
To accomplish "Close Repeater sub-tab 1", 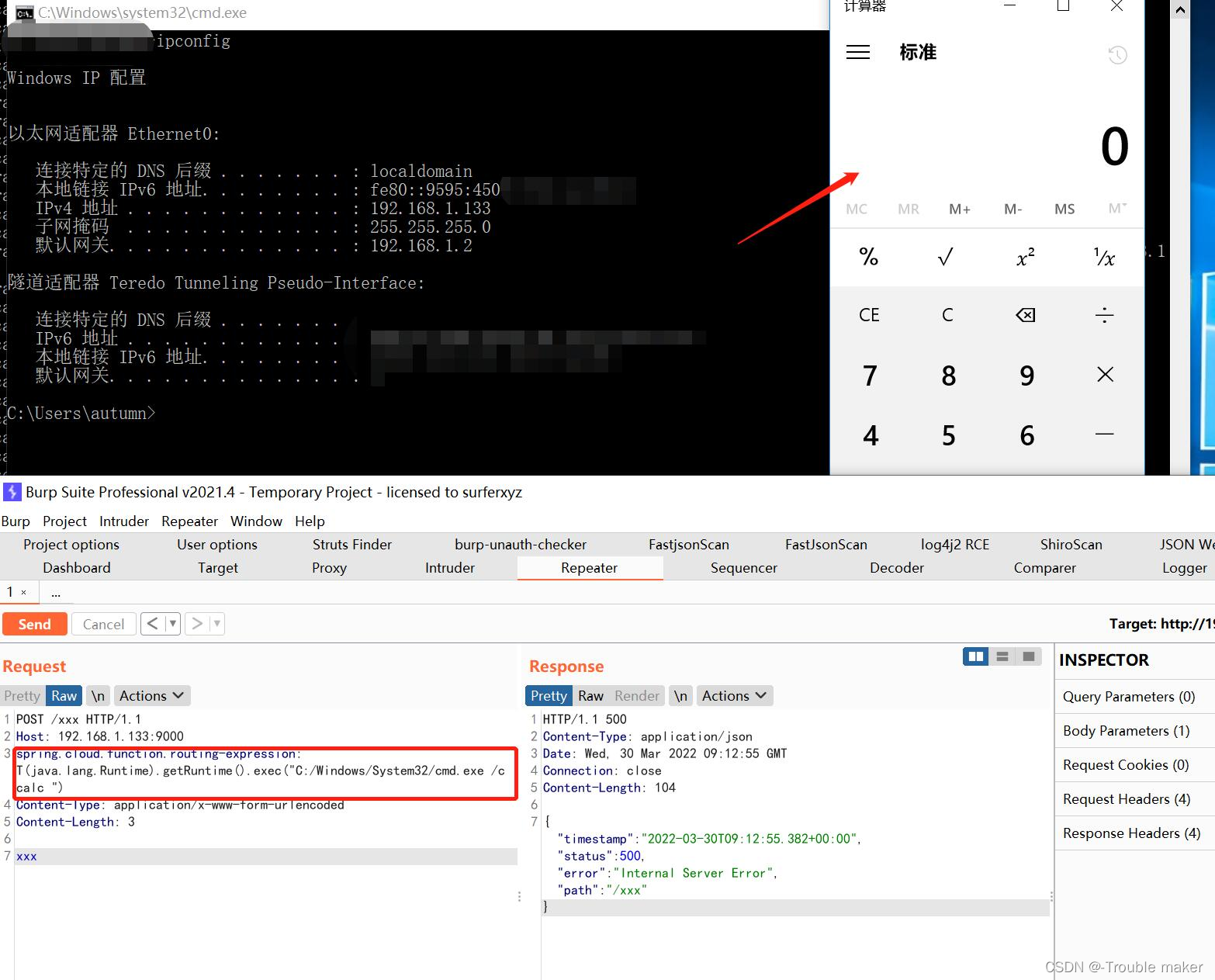I will (23, 592).
